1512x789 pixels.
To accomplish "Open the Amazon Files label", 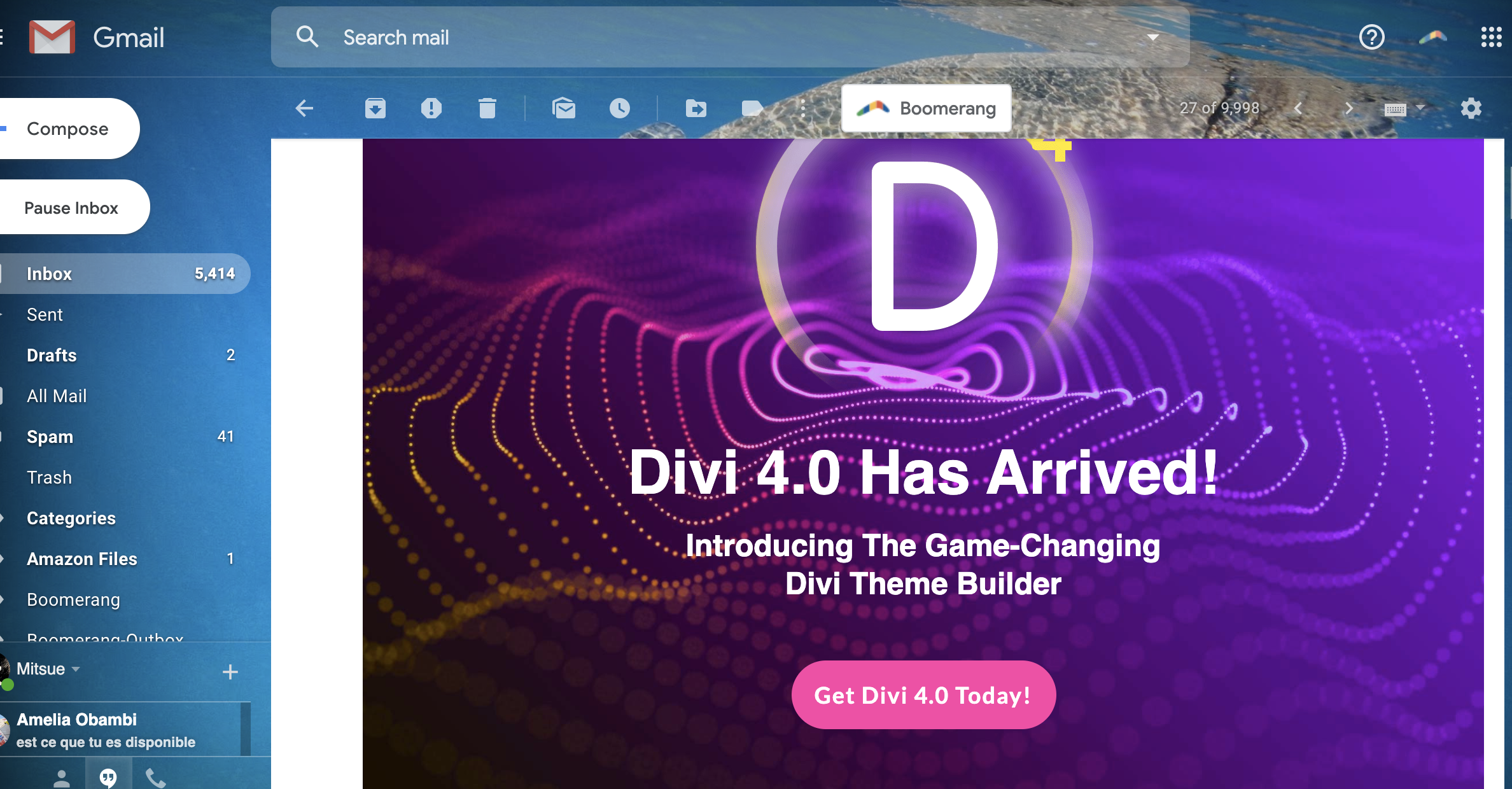I will point(82,559).
